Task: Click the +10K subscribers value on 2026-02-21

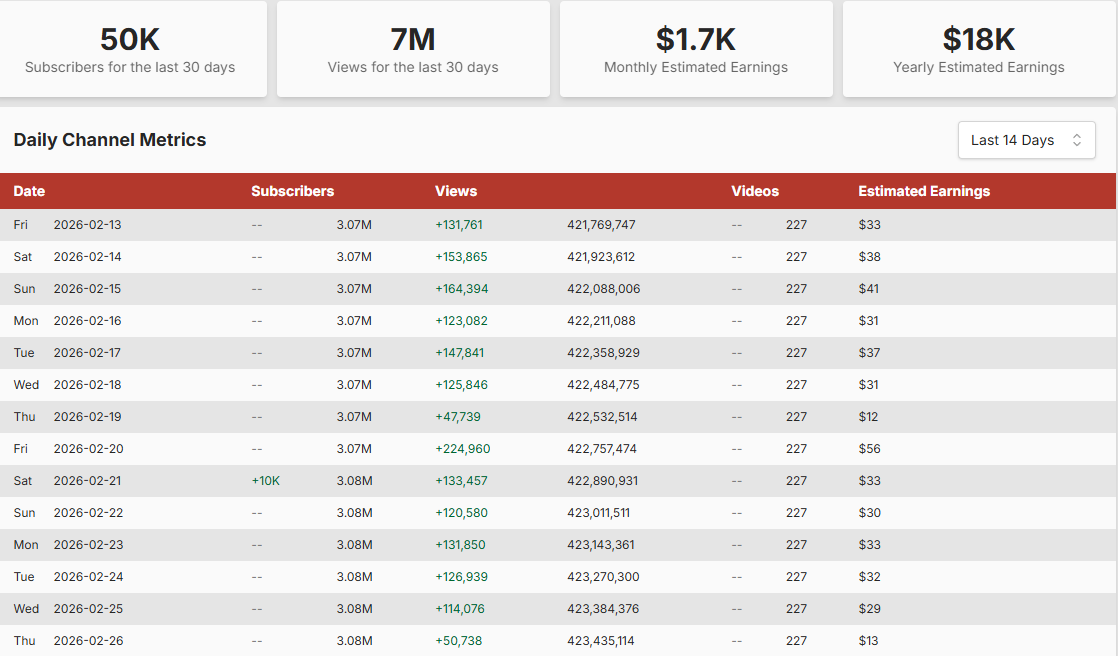Action: click(x=265, y=481)
